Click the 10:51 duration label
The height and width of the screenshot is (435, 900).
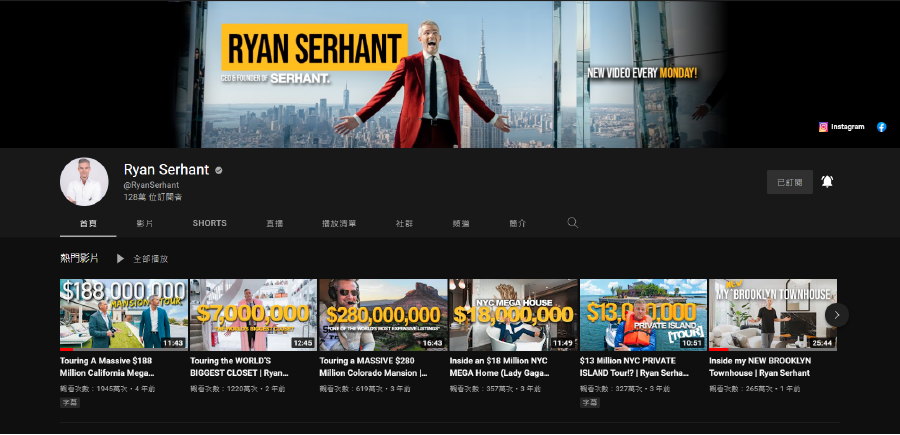tap(692, 343)
